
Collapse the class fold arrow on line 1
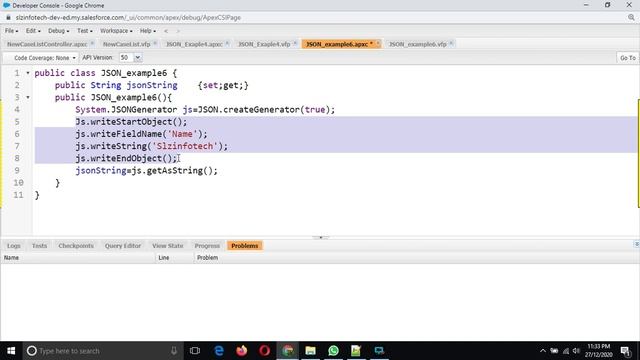(28, 73)
